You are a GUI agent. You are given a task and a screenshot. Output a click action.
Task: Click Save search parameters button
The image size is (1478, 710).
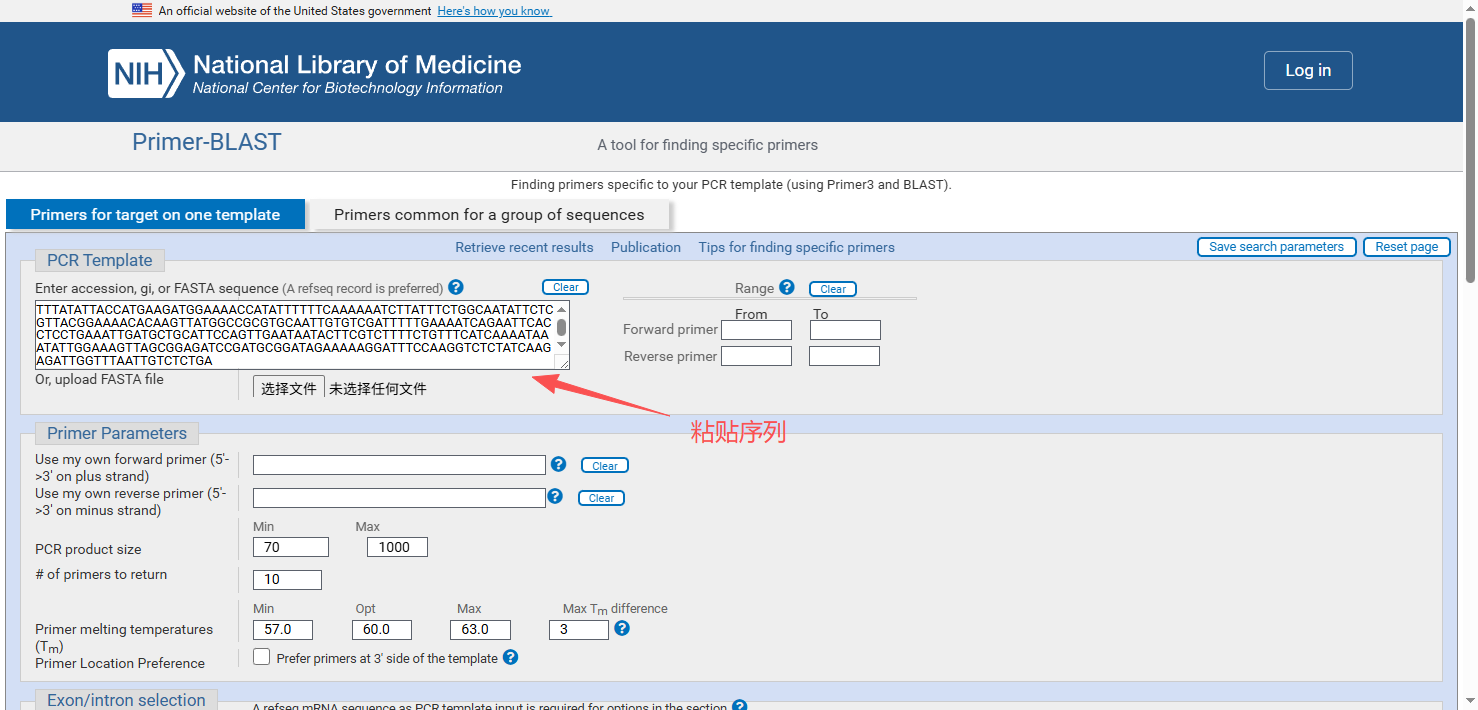click(x=1276, y=247)
